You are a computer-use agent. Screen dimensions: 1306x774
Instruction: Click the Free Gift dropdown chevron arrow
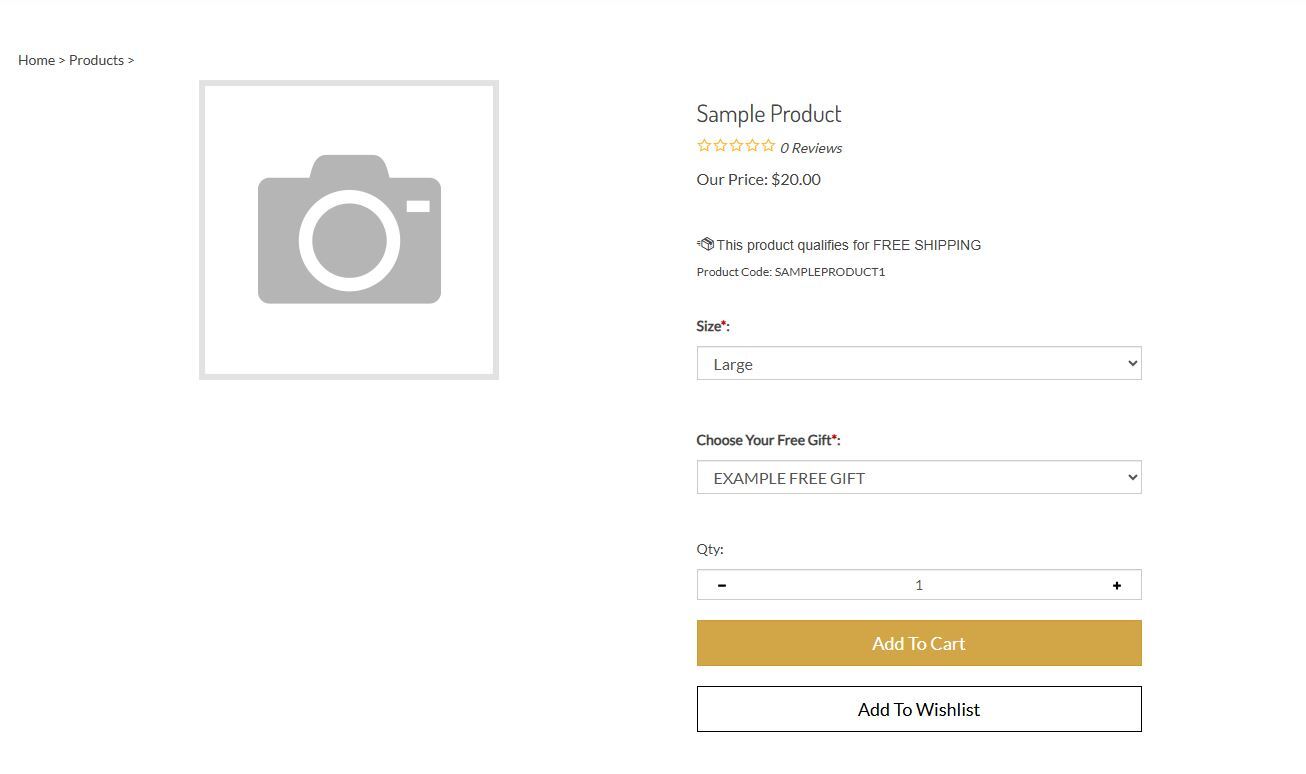[1131, 477]
